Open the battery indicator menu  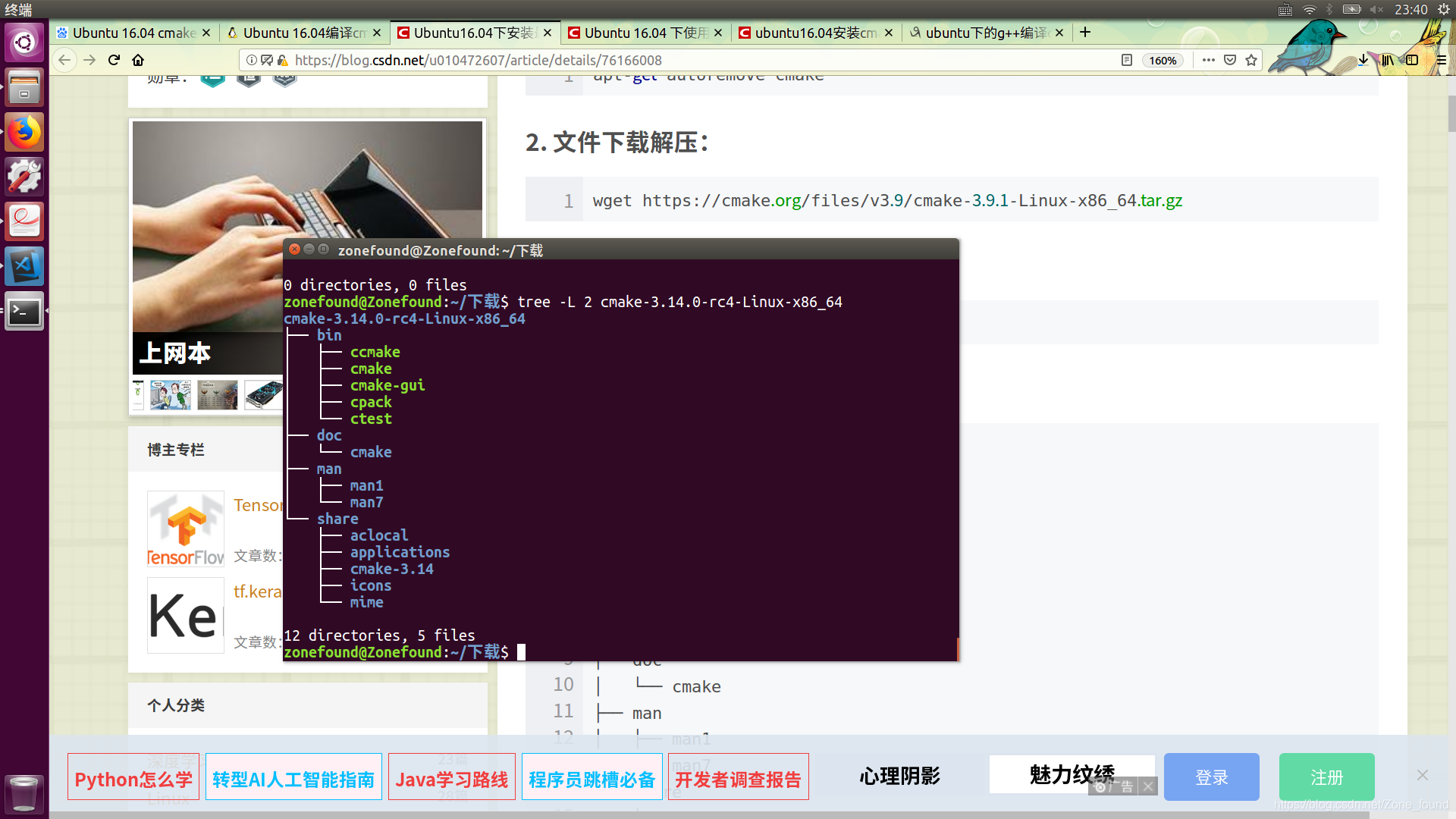tap(1352, 9)
